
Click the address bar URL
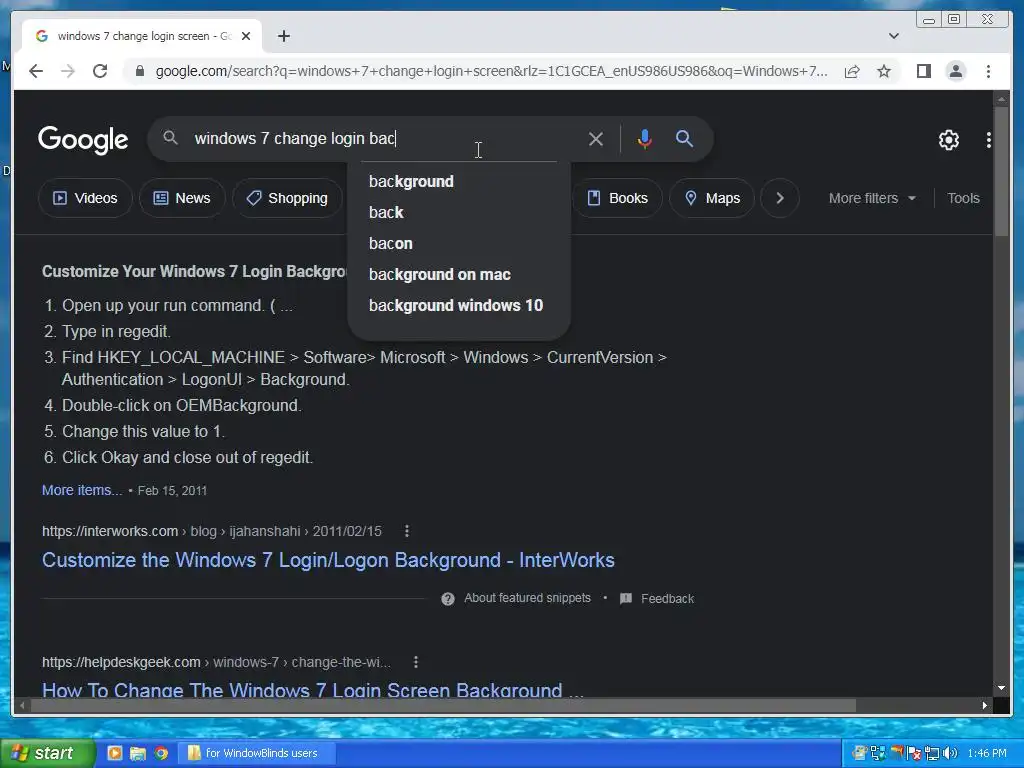491,71
